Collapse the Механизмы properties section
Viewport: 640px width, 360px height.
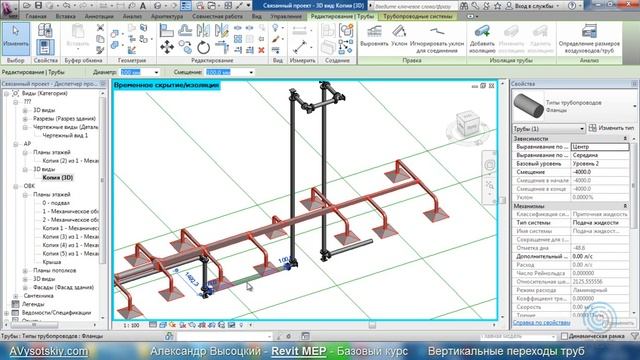625,206
